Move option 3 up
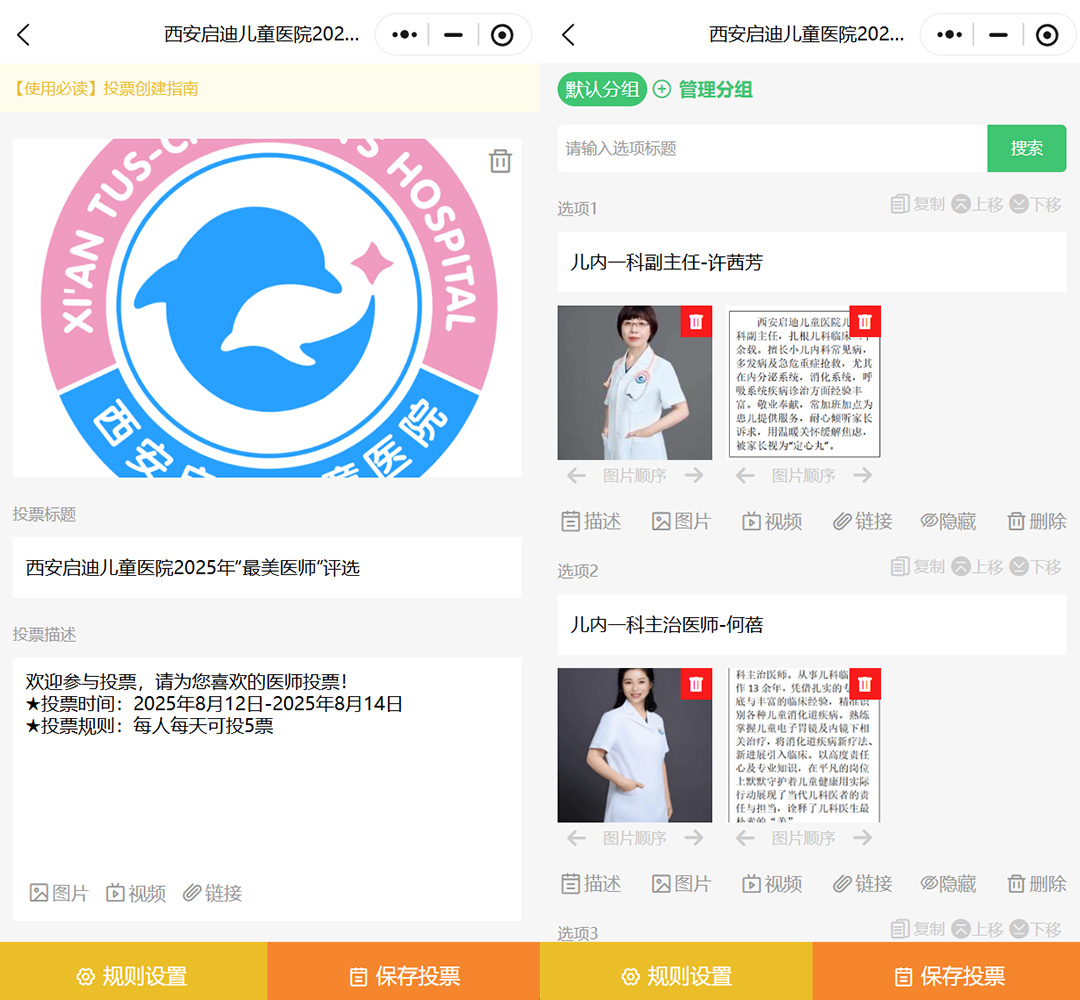 click(977, 929)
